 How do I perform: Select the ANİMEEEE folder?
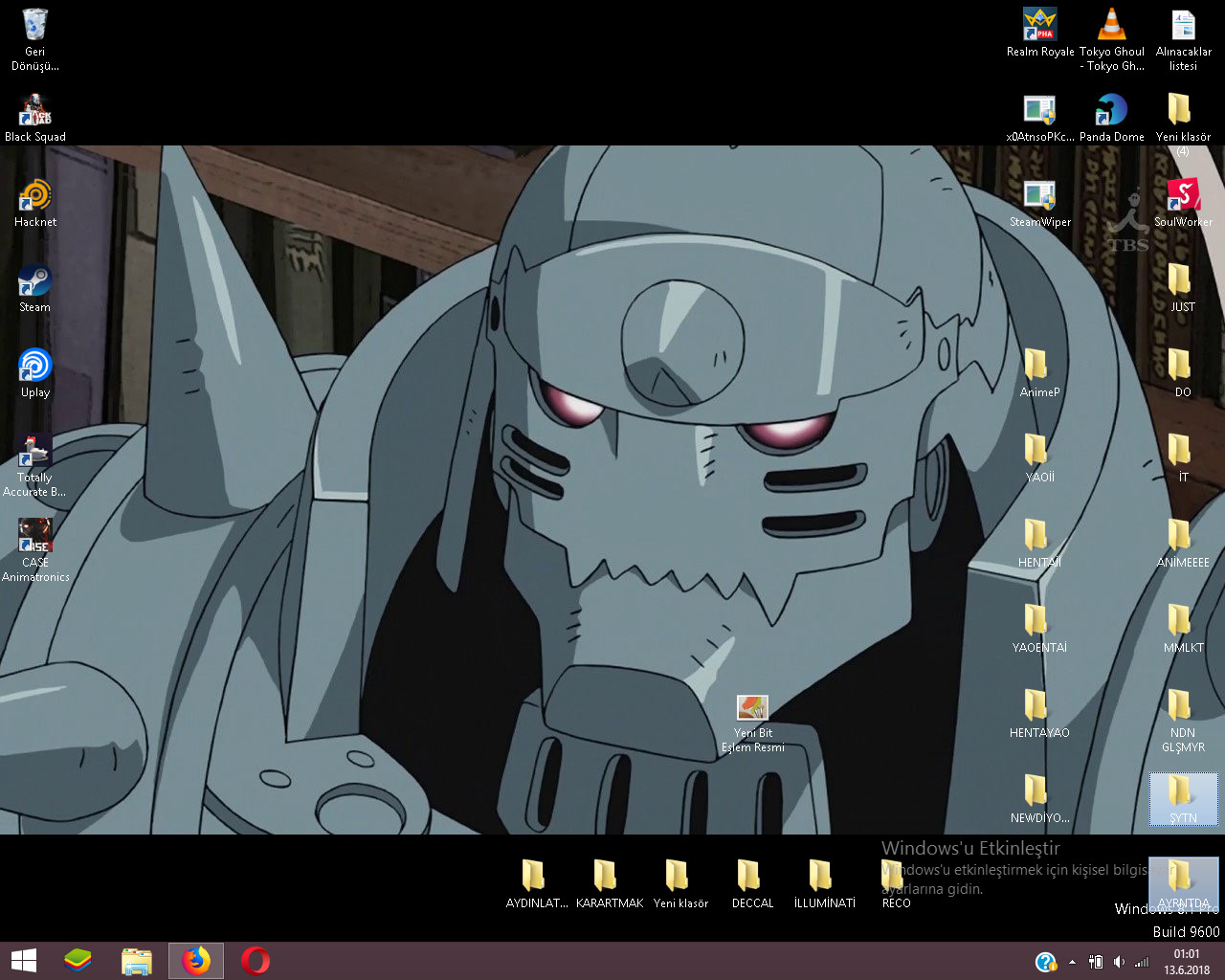tap(1184, 543)
